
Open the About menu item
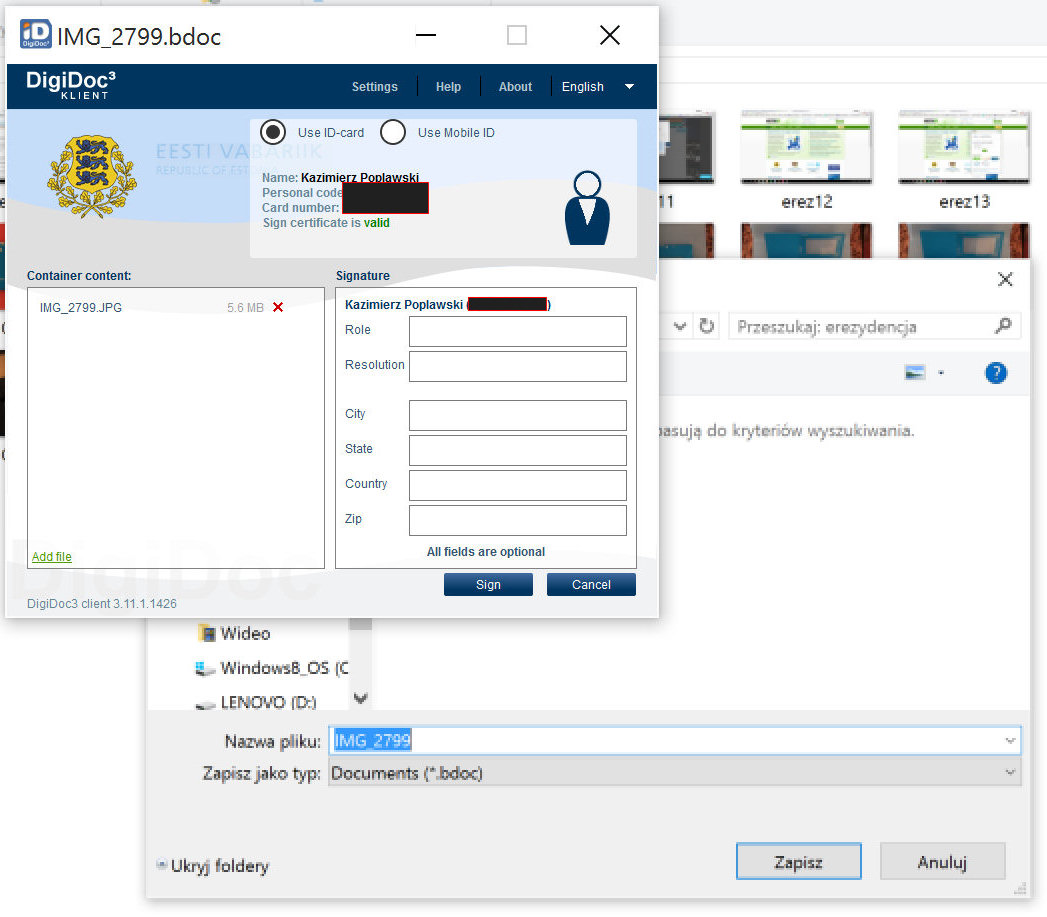point(515,87)
